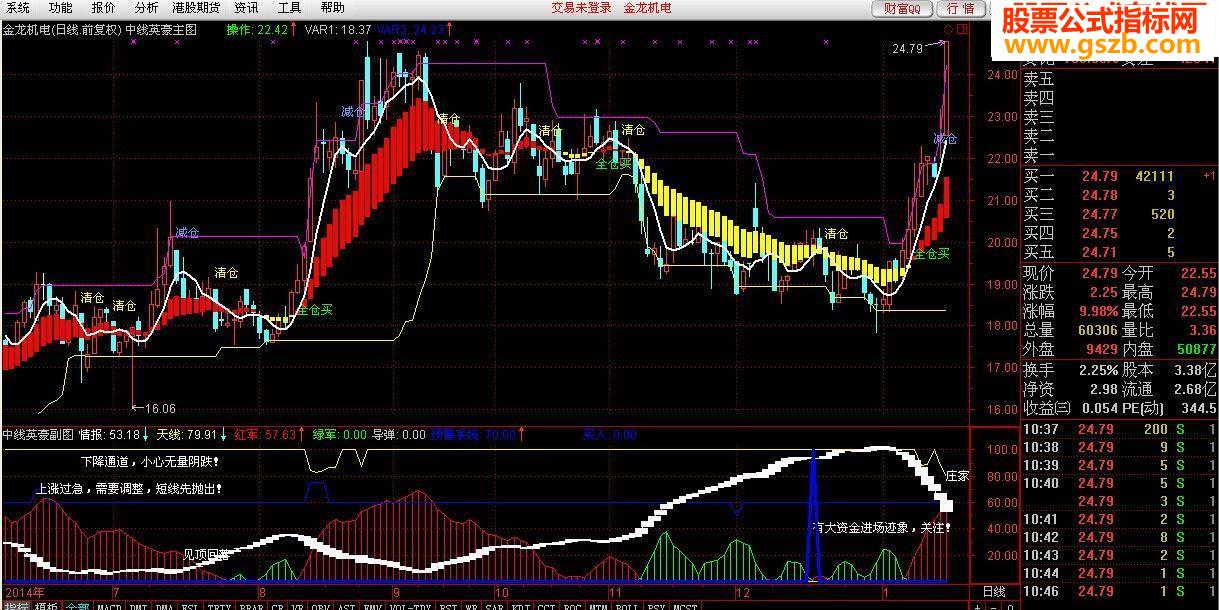The height and width of the screenshot is (610, 1219).
Task: Click the 操作: 22.42 indicator value
Action: pyautogui.click(x=258, y=30)
